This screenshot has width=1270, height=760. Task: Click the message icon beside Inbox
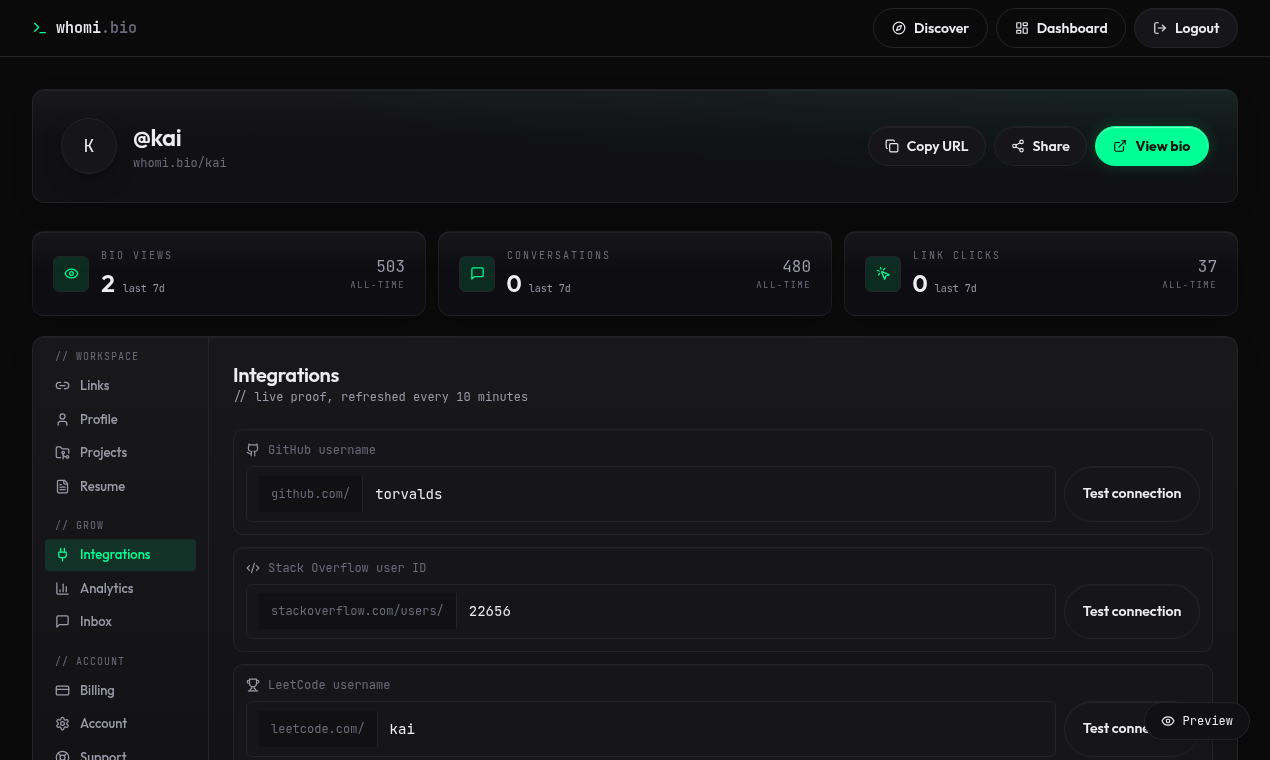coord(62,621)
